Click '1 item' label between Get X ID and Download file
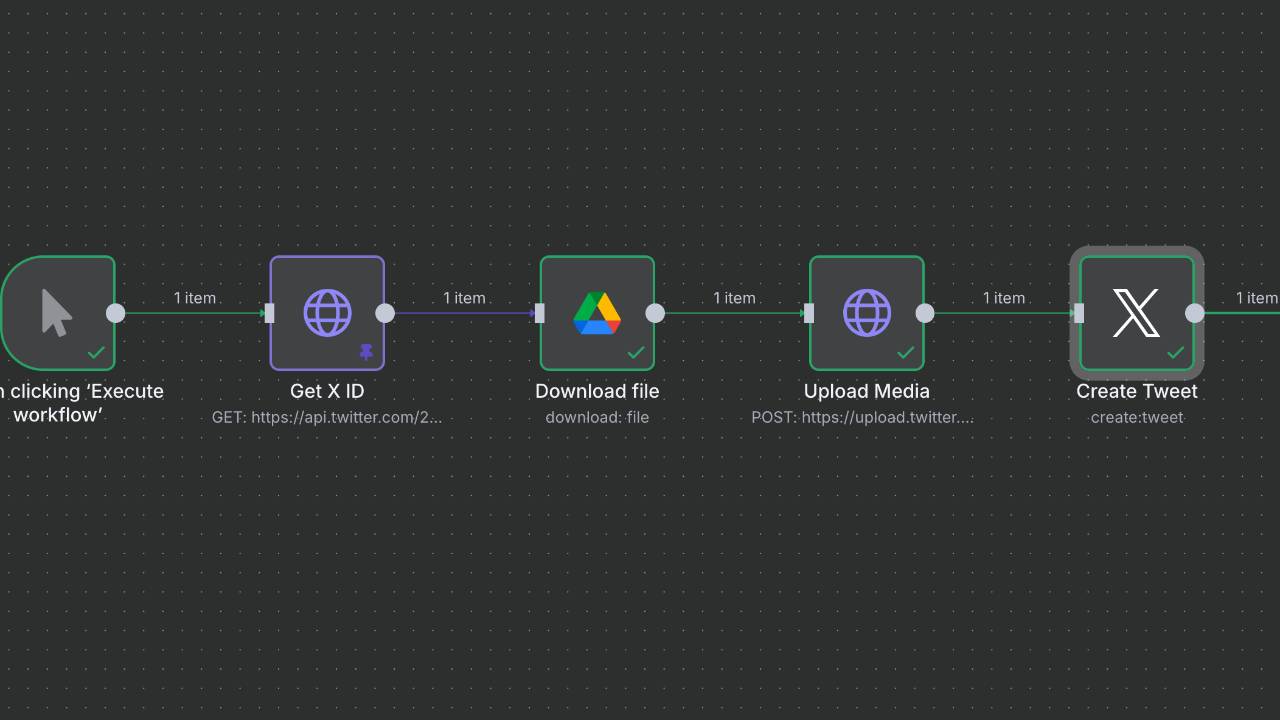 [x=464, y=298]
